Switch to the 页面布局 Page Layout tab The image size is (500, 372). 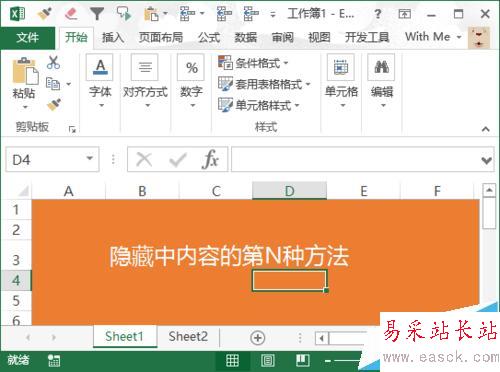click(161, 37)
